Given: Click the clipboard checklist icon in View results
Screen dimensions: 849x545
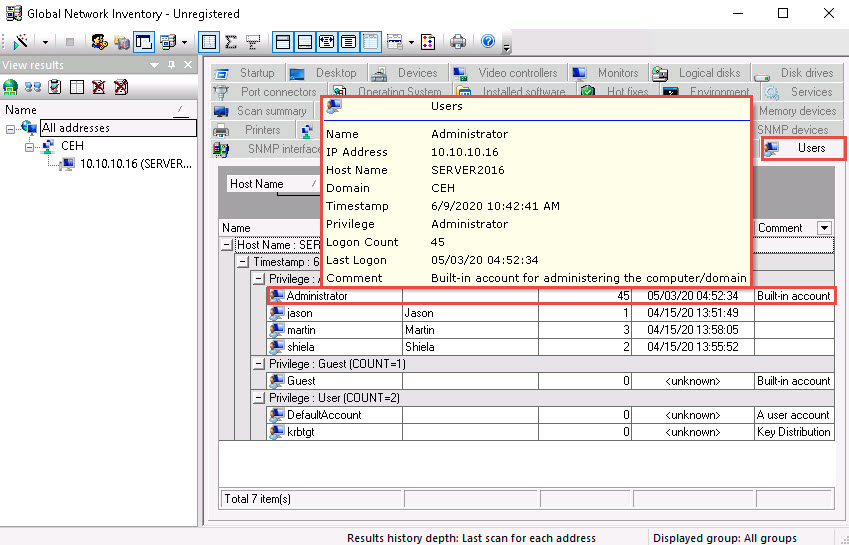Looking at the screenshot, I should coord(55,87).
